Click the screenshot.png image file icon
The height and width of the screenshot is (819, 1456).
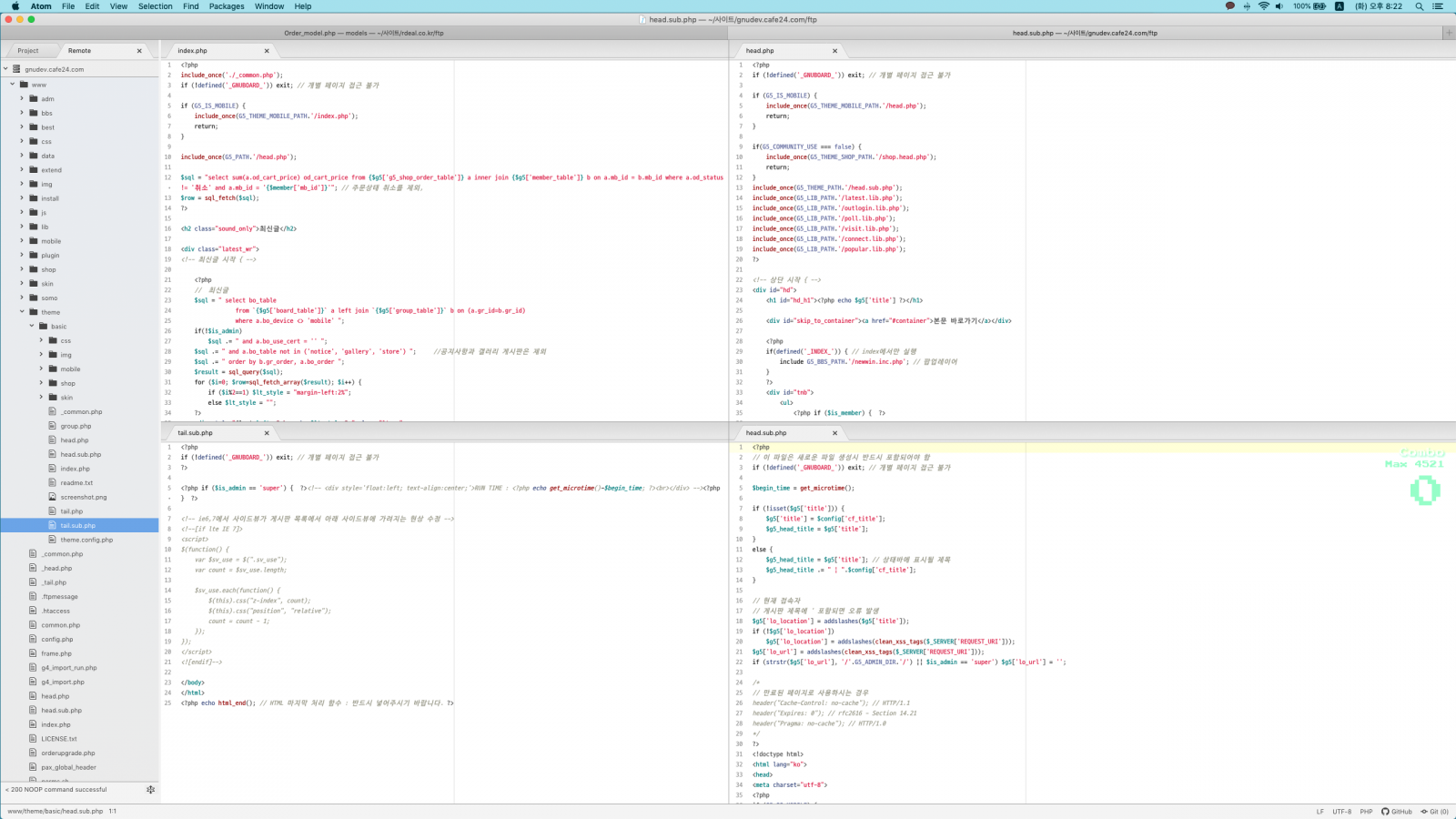tap(52, 497)
